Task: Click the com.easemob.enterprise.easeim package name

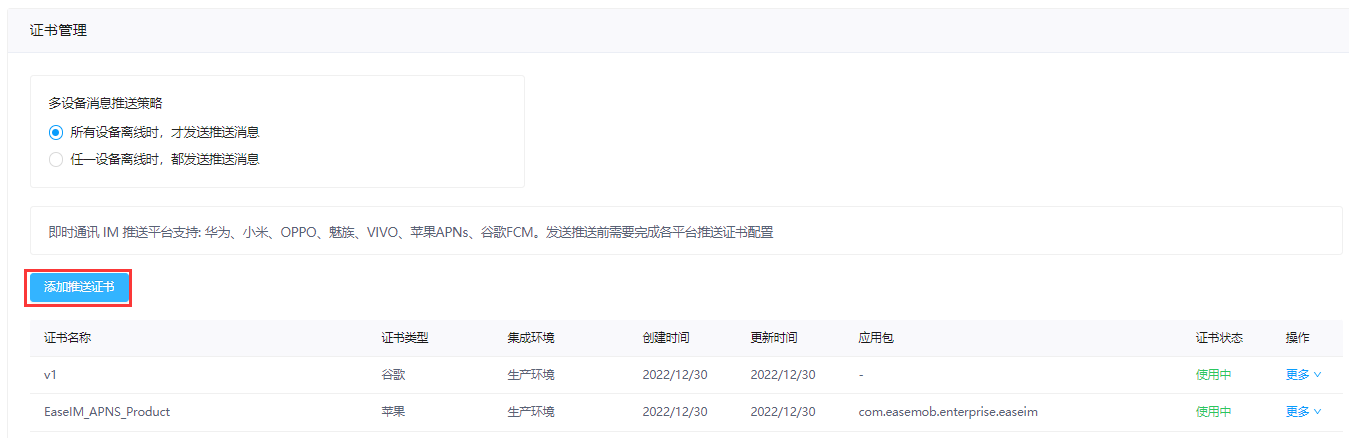Action: [948, 411]
